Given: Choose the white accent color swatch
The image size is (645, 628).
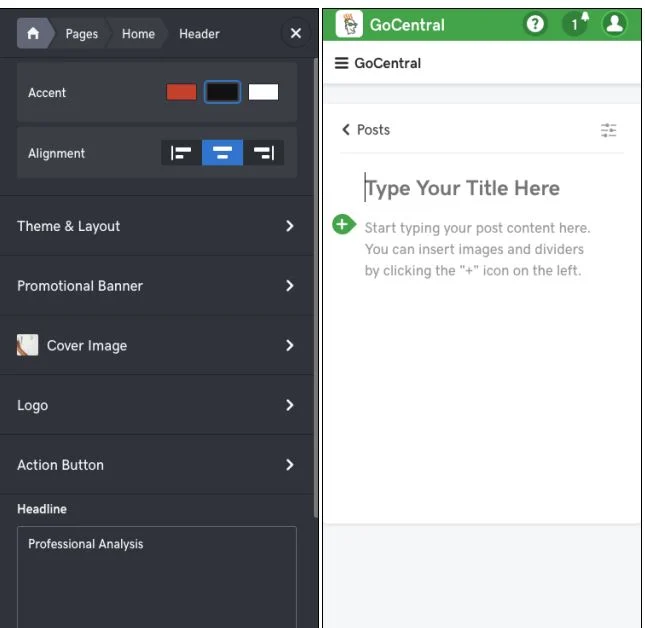Looking at the screenshot, I should click(263, 92).
